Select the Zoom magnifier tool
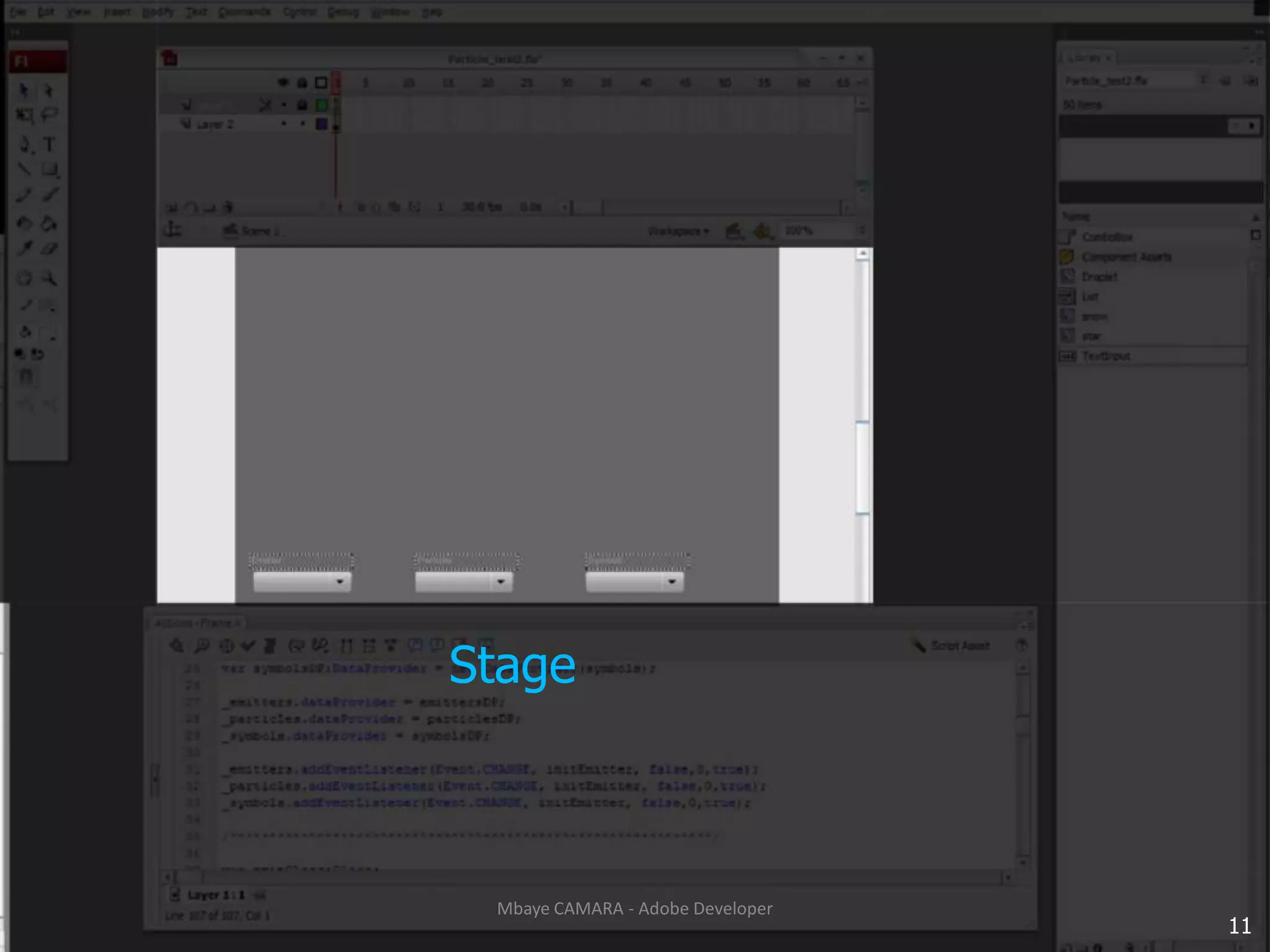The height and width of the screenshot is (952, 1270). click(x=49, y=278)
